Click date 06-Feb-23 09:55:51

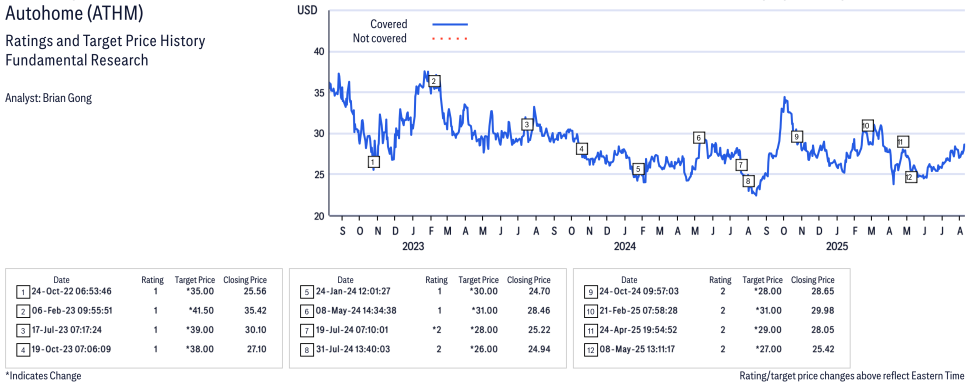tap(72, 310)
